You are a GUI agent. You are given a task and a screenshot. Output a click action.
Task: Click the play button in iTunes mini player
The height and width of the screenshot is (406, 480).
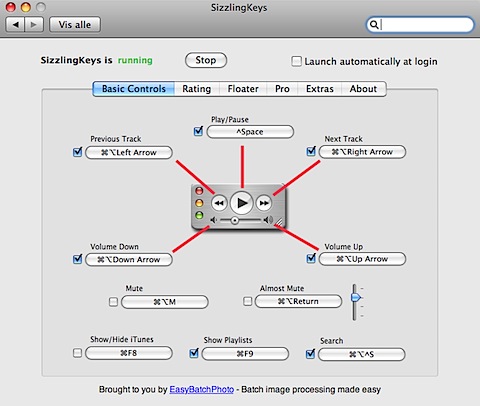[242, 203]
